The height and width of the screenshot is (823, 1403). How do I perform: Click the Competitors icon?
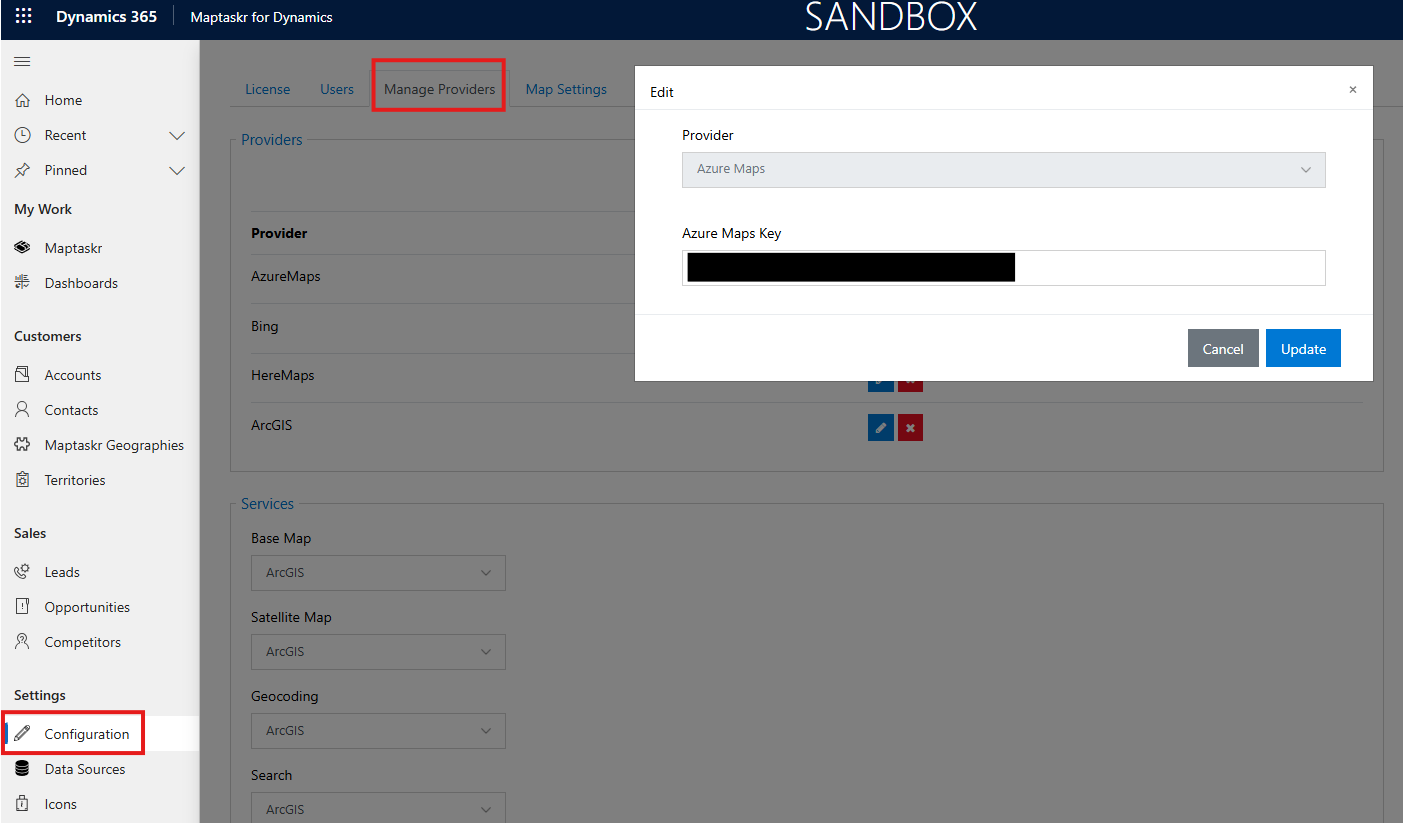click(x=22, y=642)
